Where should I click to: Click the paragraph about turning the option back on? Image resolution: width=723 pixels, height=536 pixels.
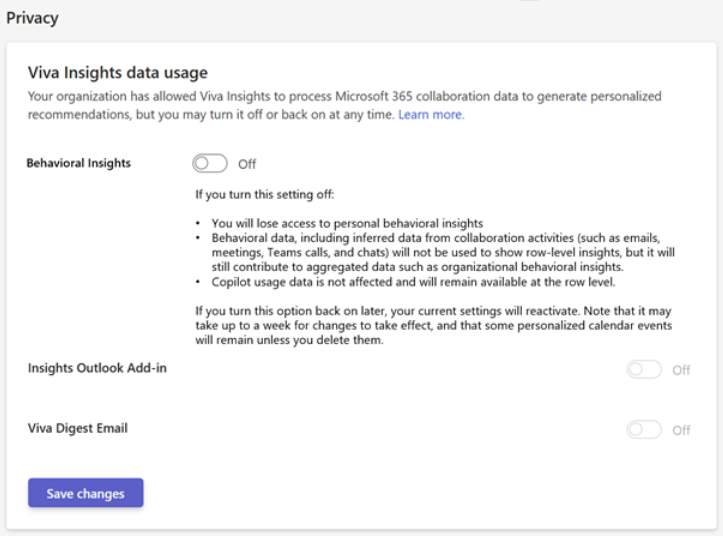pos(430,327)
